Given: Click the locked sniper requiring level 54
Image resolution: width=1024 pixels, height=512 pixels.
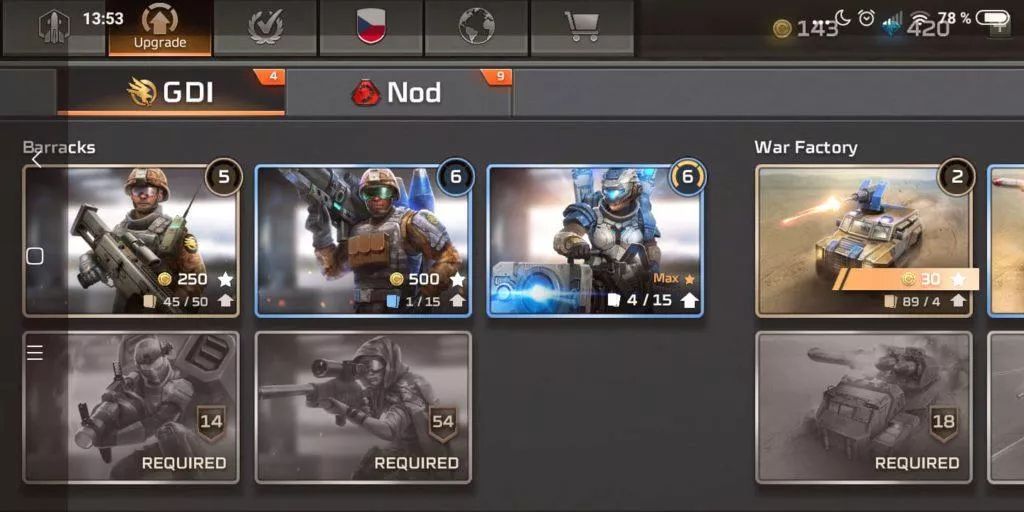Looking at the screenshot, I should click(363, 408).
